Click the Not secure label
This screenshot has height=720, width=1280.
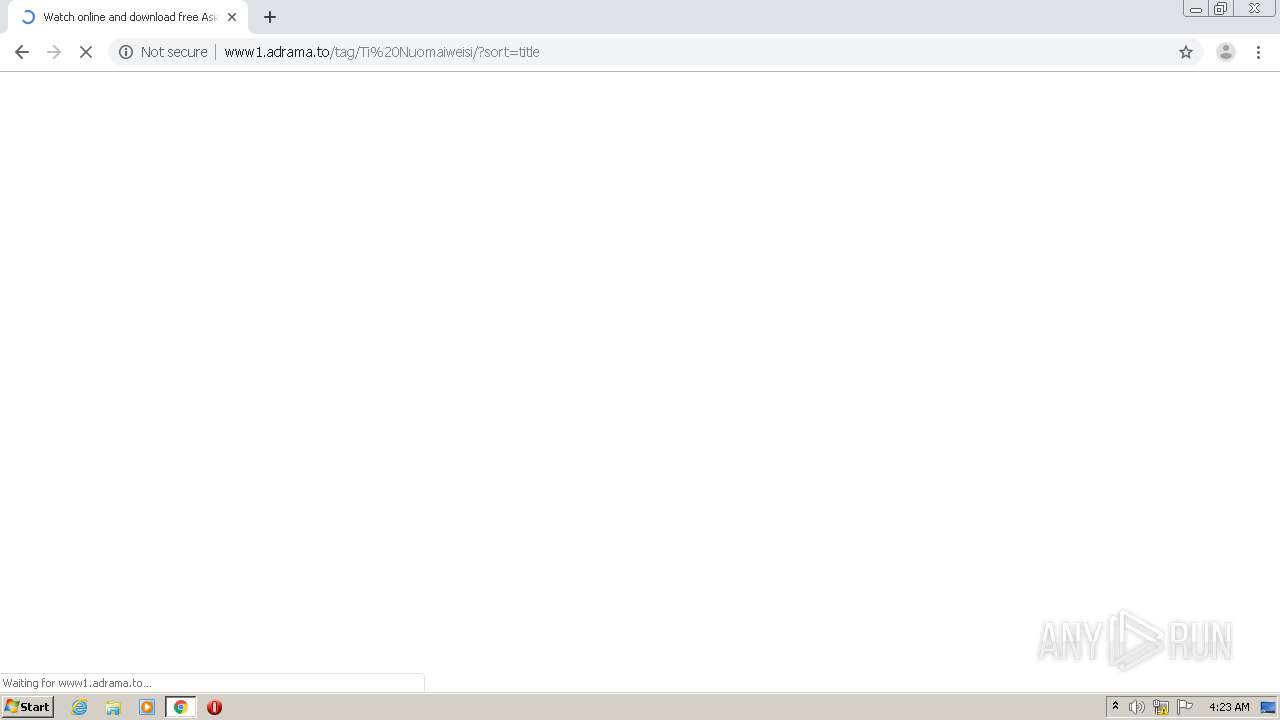click(174, 52)
